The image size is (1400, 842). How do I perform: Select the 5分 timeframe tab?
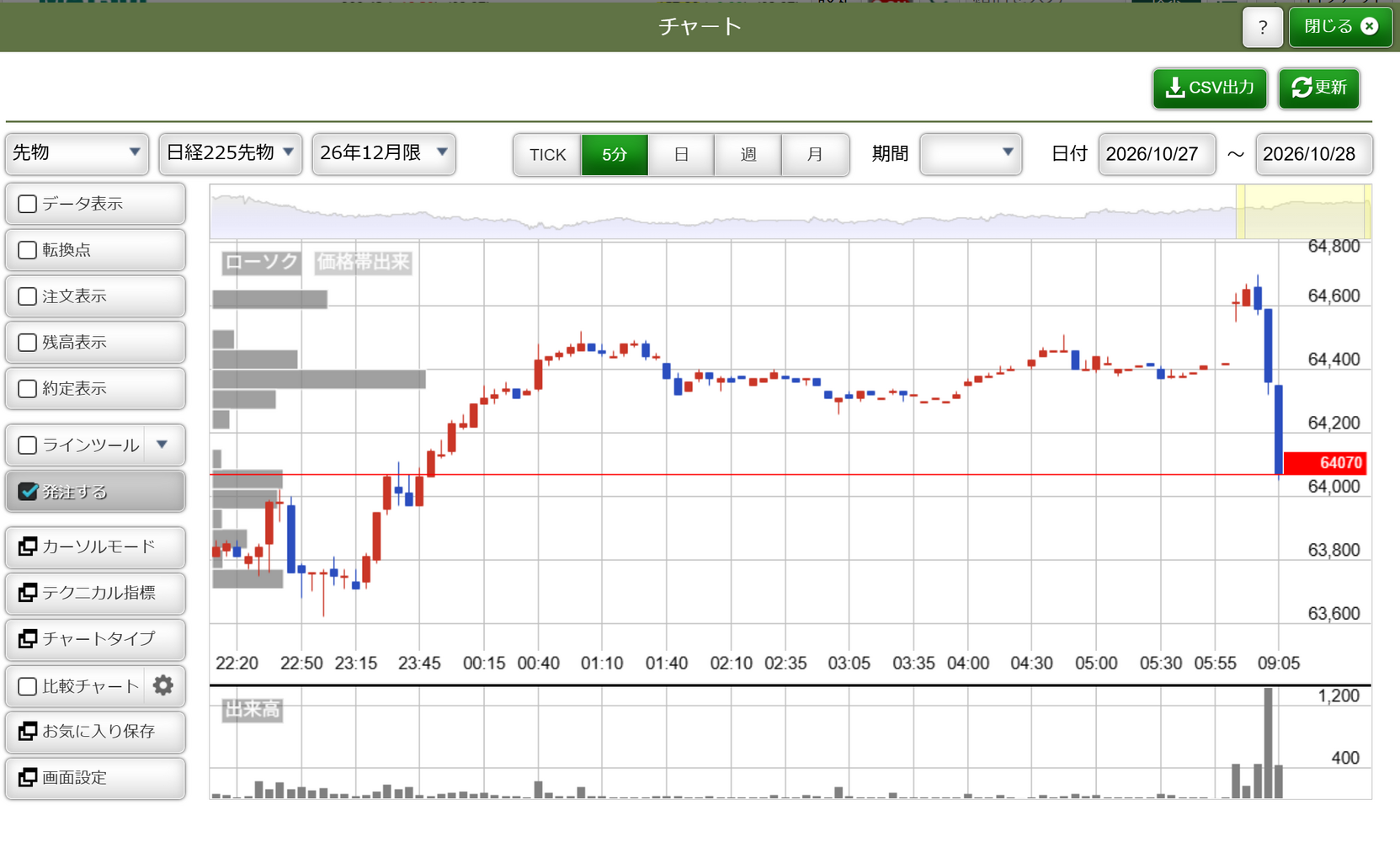point(615,155)
